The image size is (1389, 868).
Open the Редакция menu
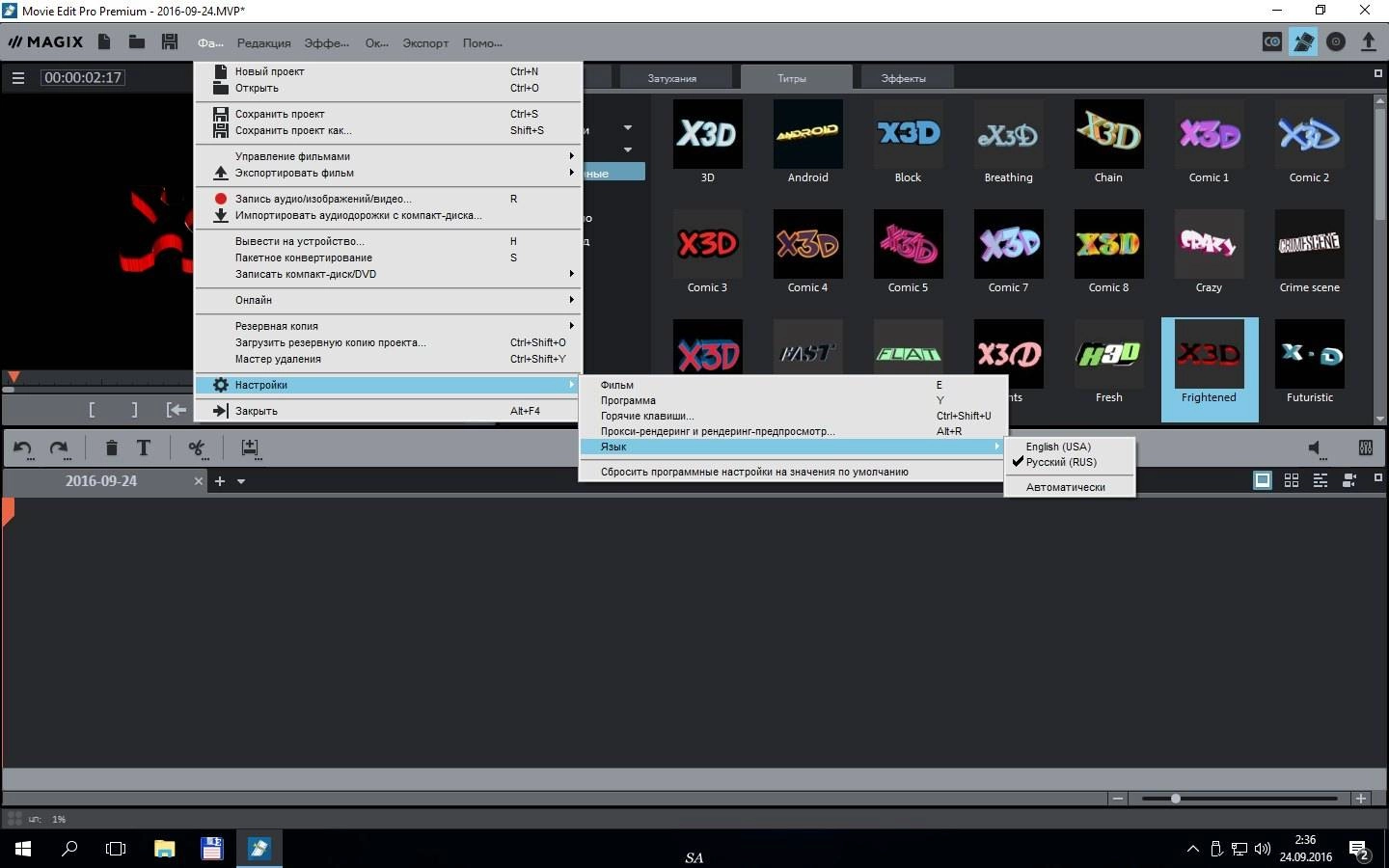pyautogui.click(x=263, y=43)
